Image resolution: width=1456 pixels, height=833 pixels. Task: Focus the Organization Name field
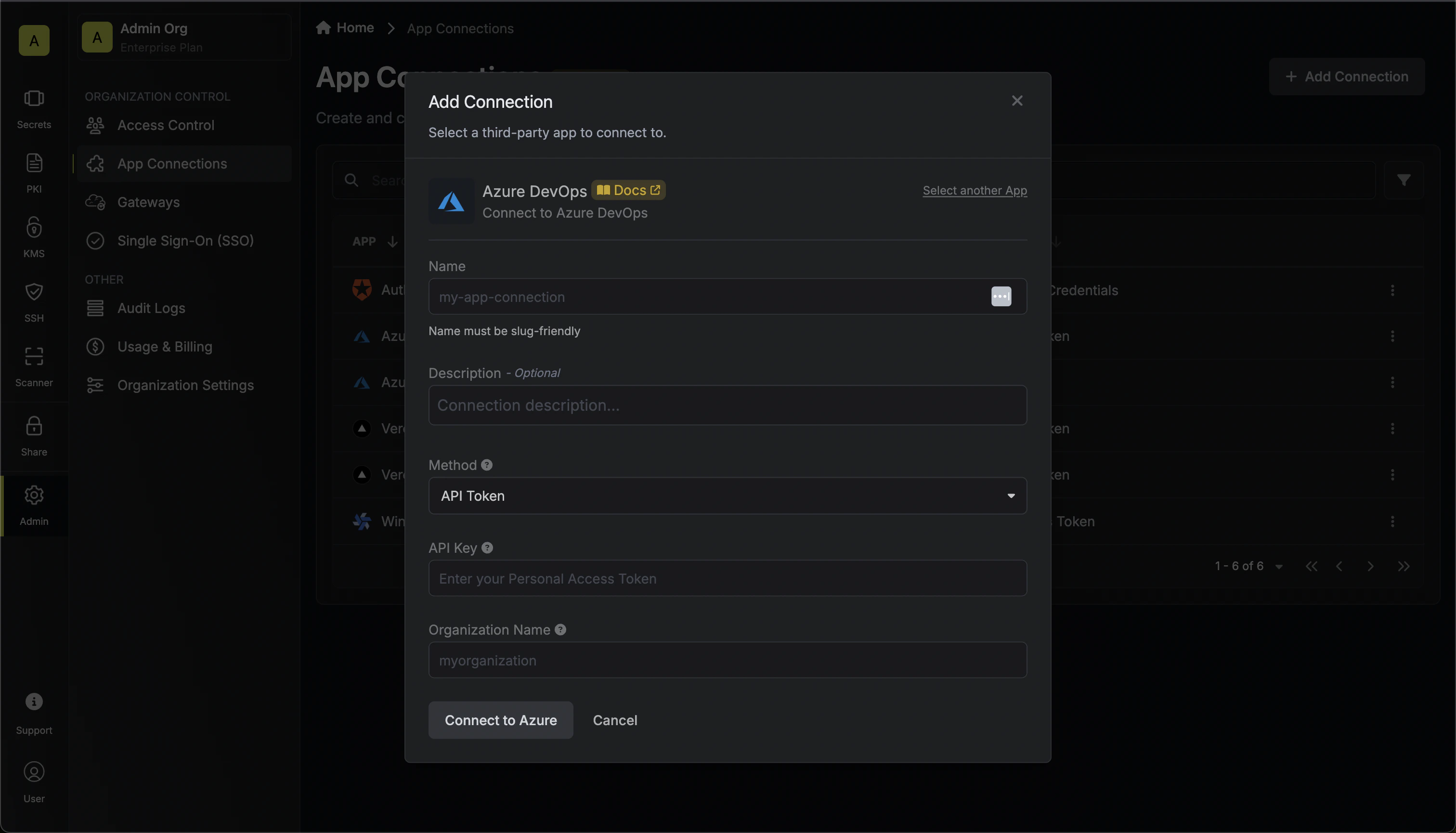tap(728, 660)
